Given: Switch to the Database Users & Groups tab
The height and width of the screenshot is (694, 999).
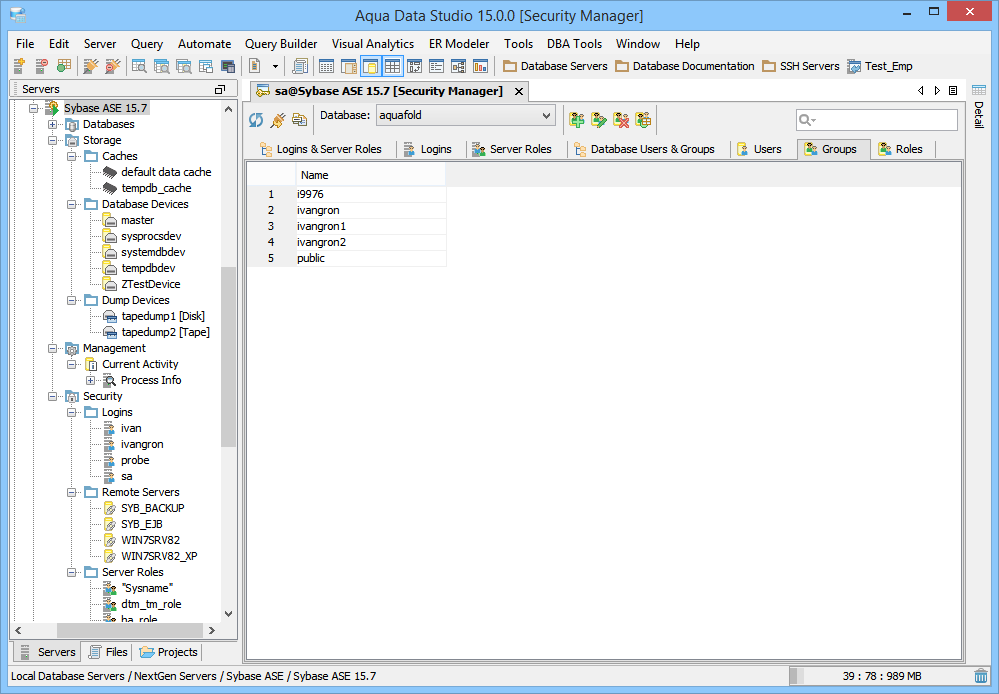Looking at the screenshot, I should 644,149.
